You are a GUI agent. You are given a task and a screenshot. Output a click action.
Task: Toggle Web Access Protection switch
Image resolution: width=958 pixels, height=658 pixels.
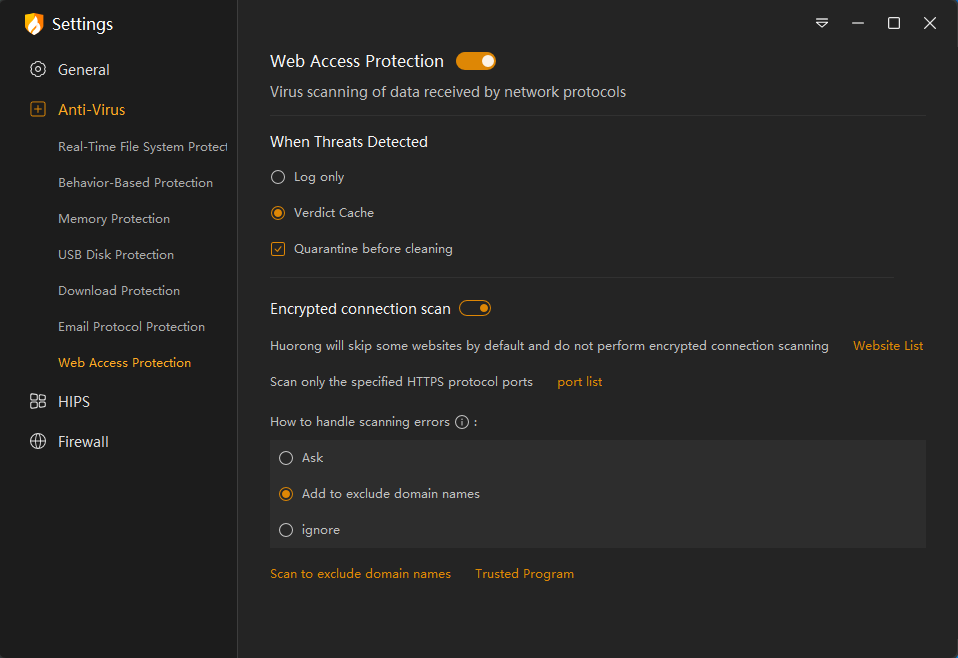[476, 62]
